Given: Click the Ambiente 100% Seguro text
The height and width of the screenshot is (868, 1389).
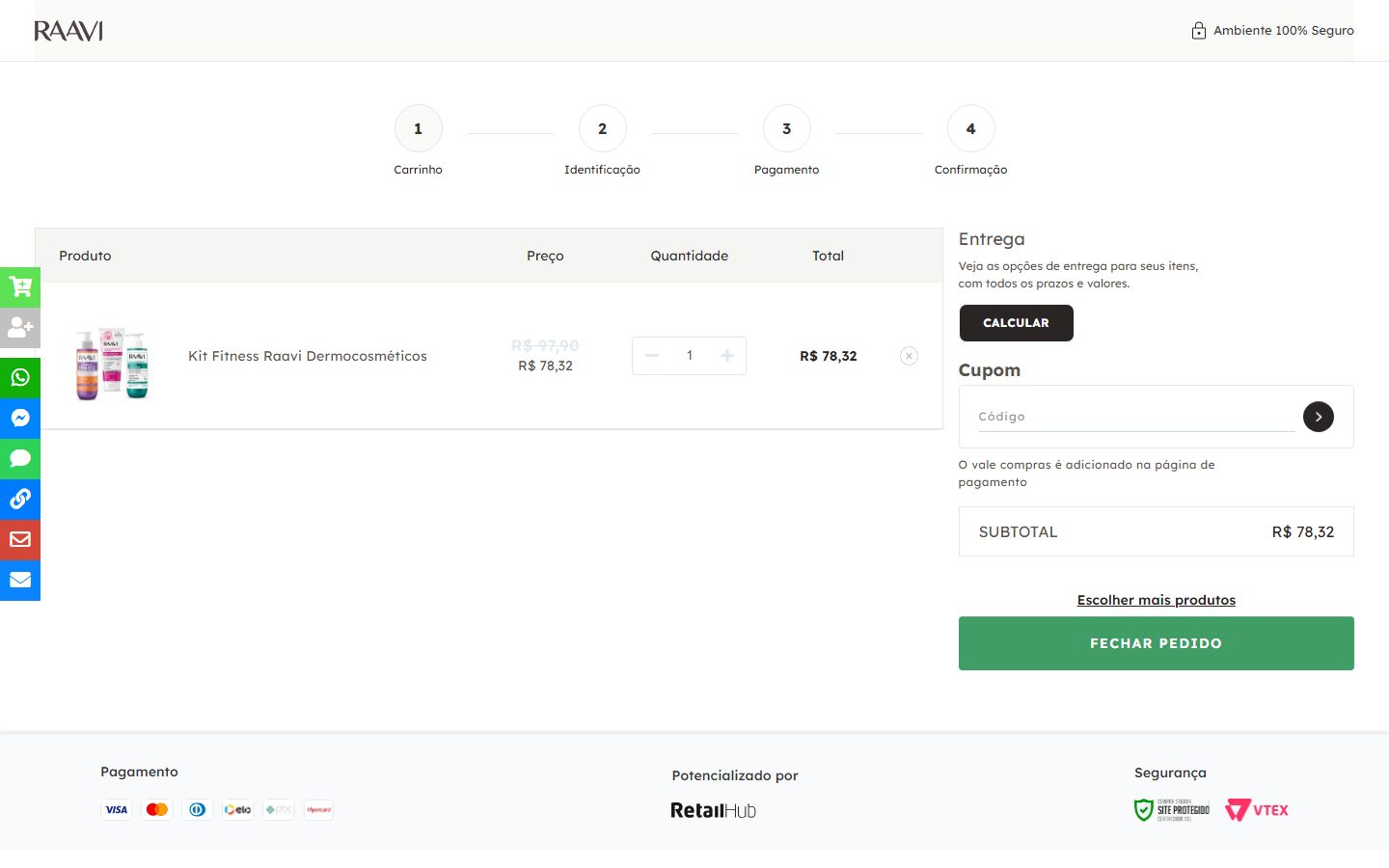Looking at the screenshot, I should 1284,31.
